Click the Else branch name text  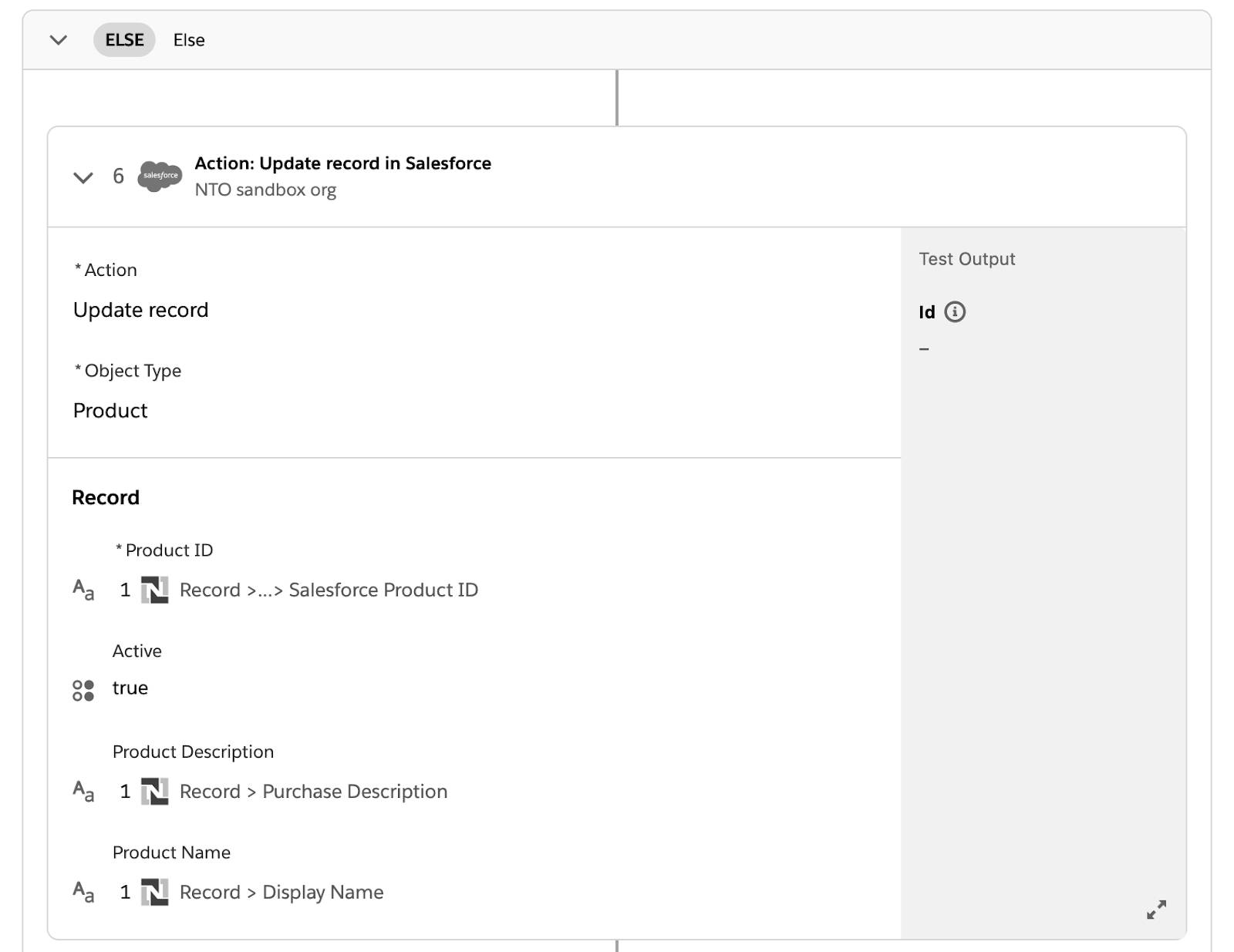coord(189,40)
